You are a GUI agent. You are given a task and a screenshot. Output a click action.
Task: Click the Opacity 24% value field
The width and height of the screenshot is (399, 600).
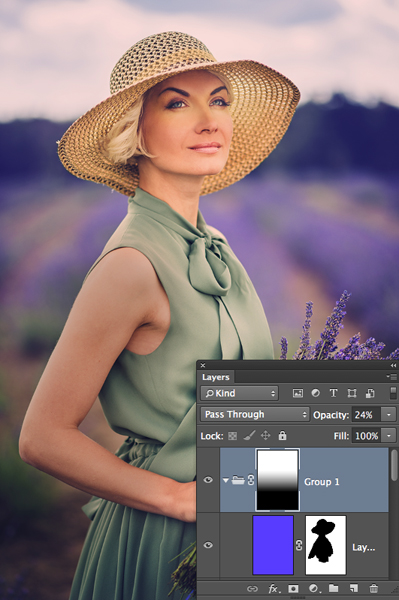tap(365, 415)
